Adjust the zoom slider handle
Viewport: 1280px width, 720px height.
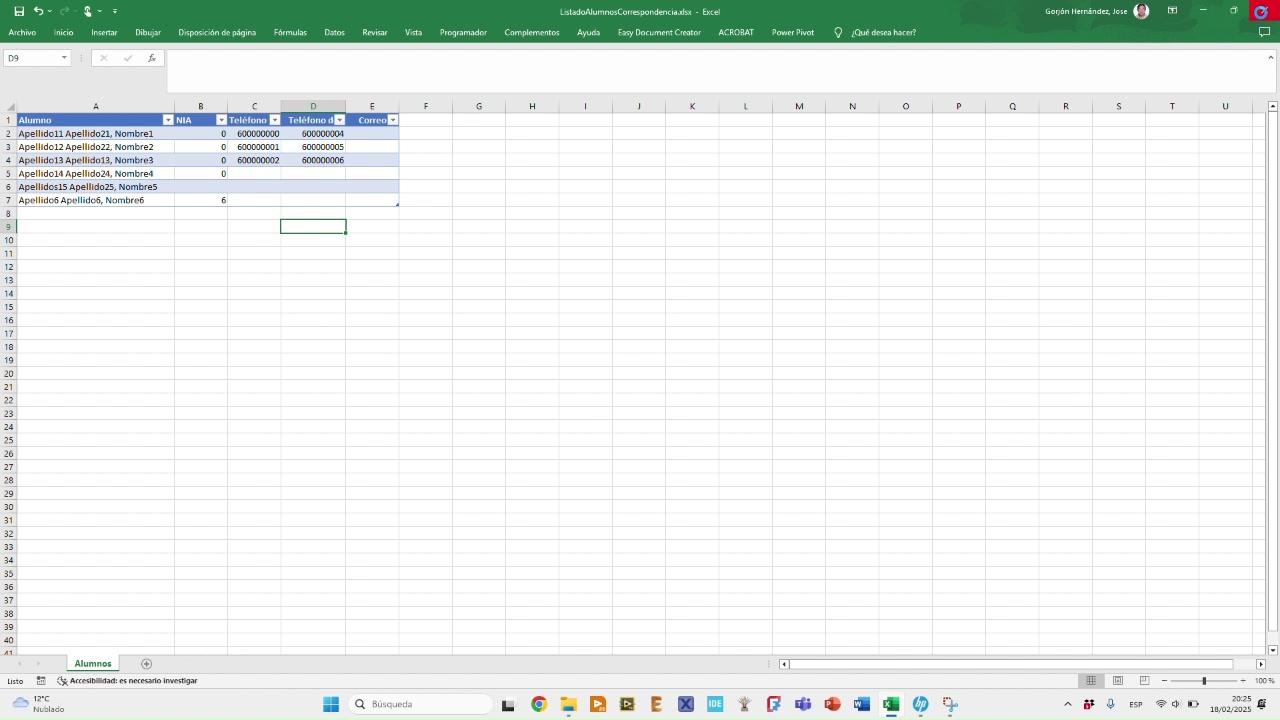[1204, 681]
